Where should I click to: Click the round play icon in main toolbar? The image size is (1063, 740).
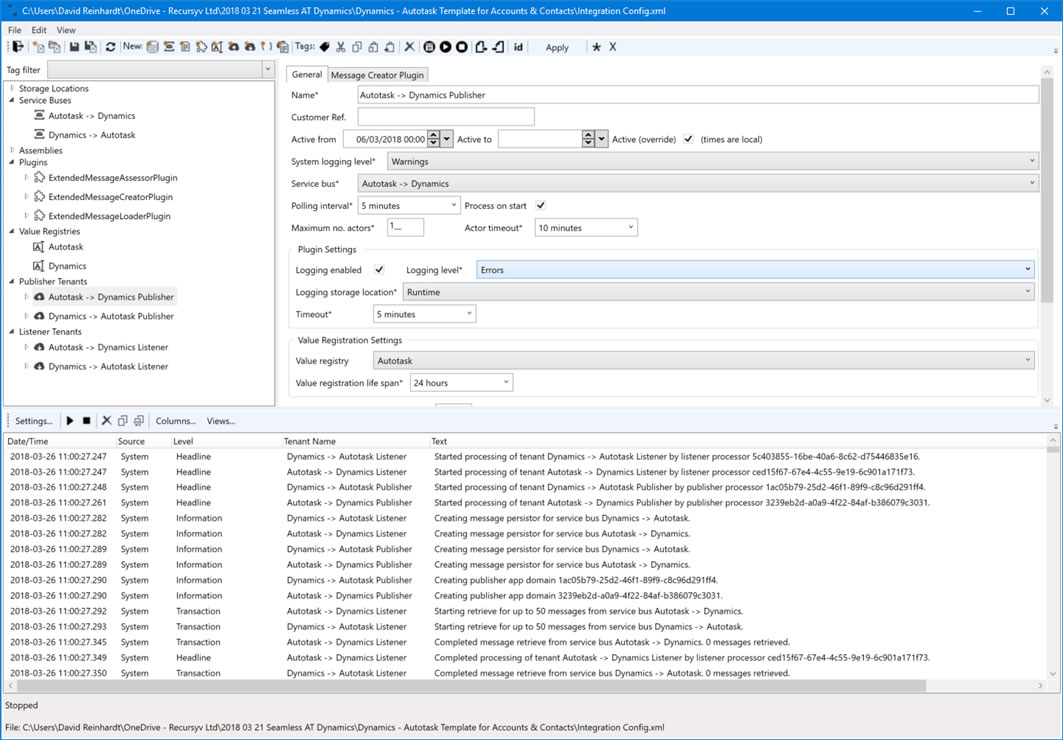pos(445,47)
